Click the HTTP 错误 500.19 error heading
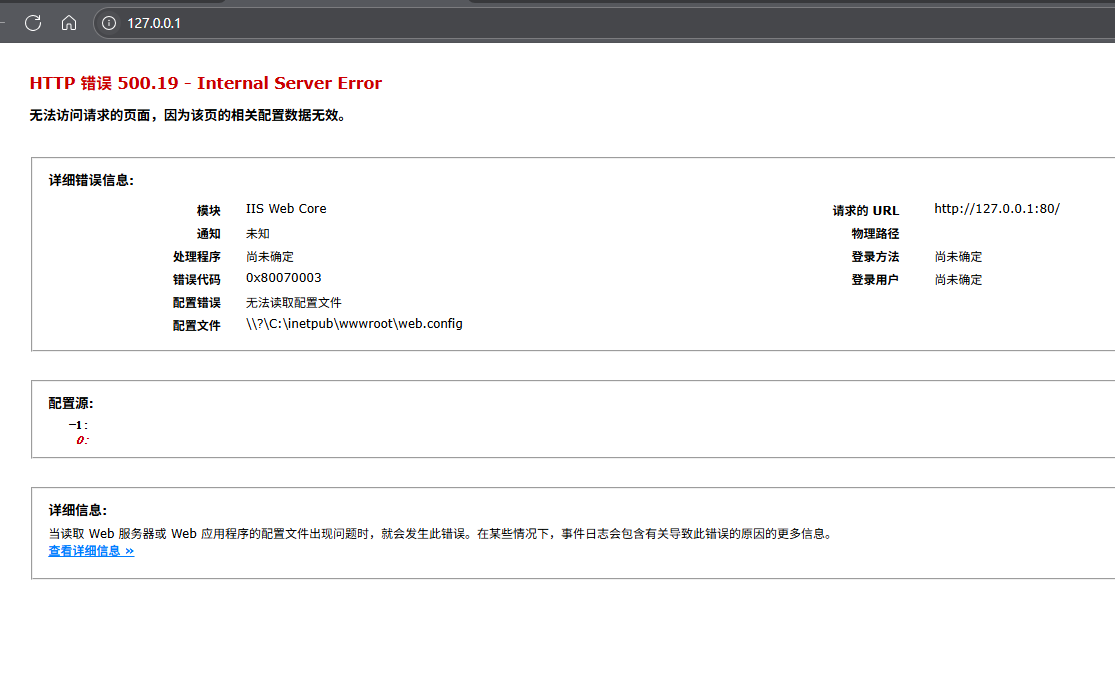Viewport: 1115px width, 683px height. (x=205, y=84)
